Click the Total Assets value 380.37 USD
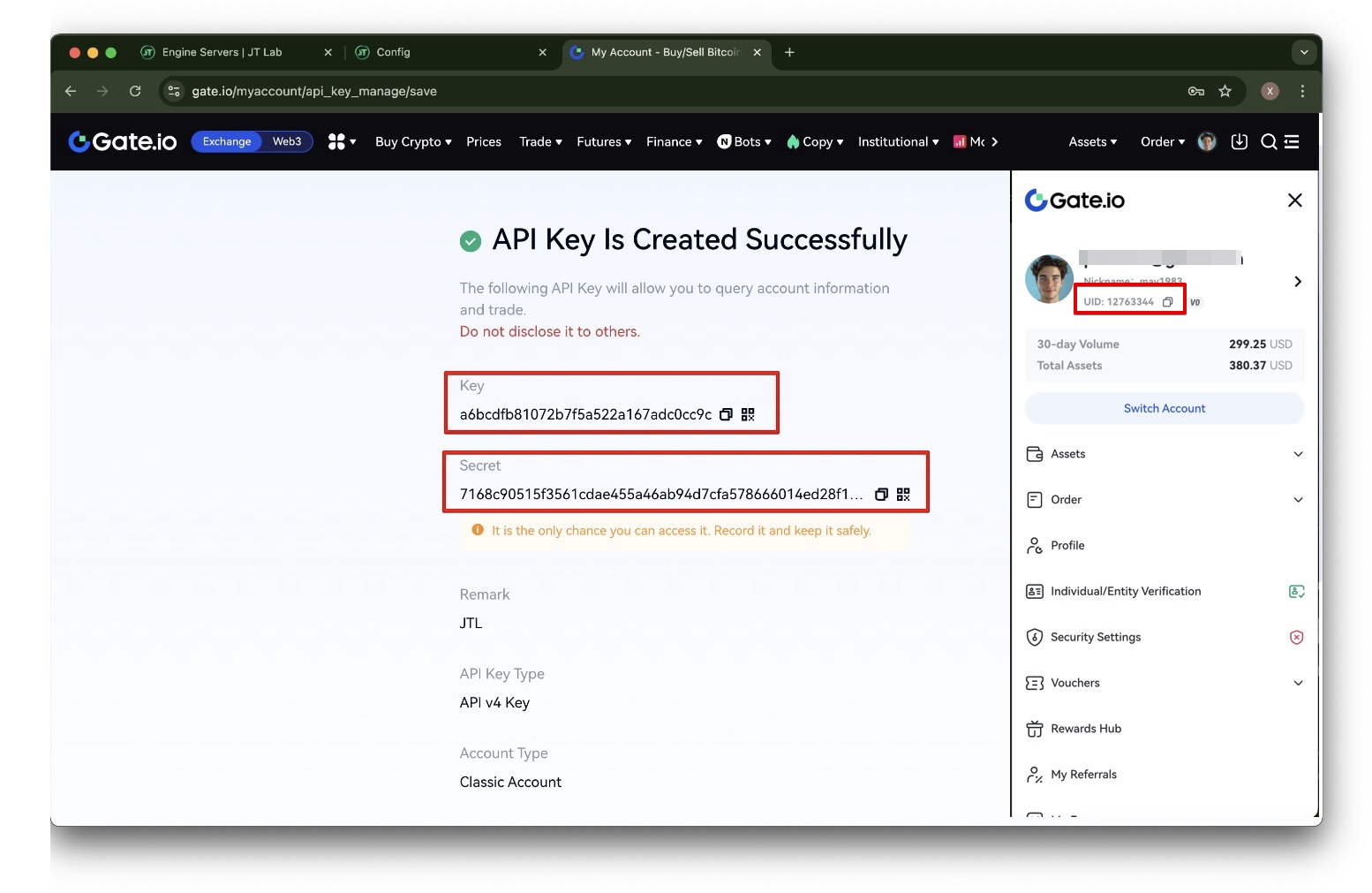Image resolution: width=1372 pixels, height=893 pixels. (x=1260, y=366)
